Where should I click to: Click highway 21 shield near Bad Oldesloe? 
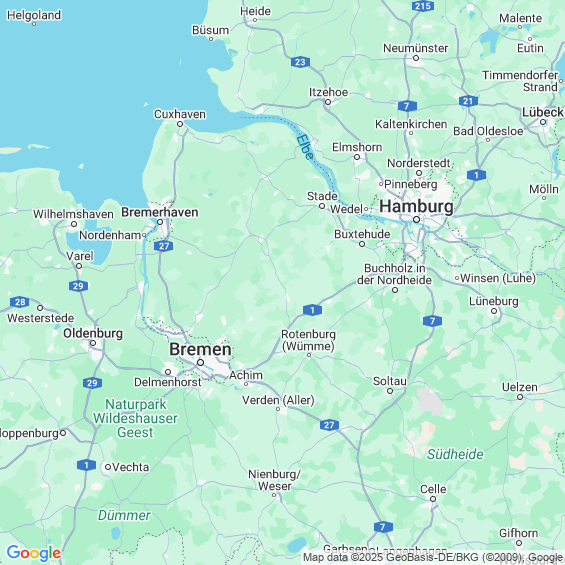coord(468,101)
